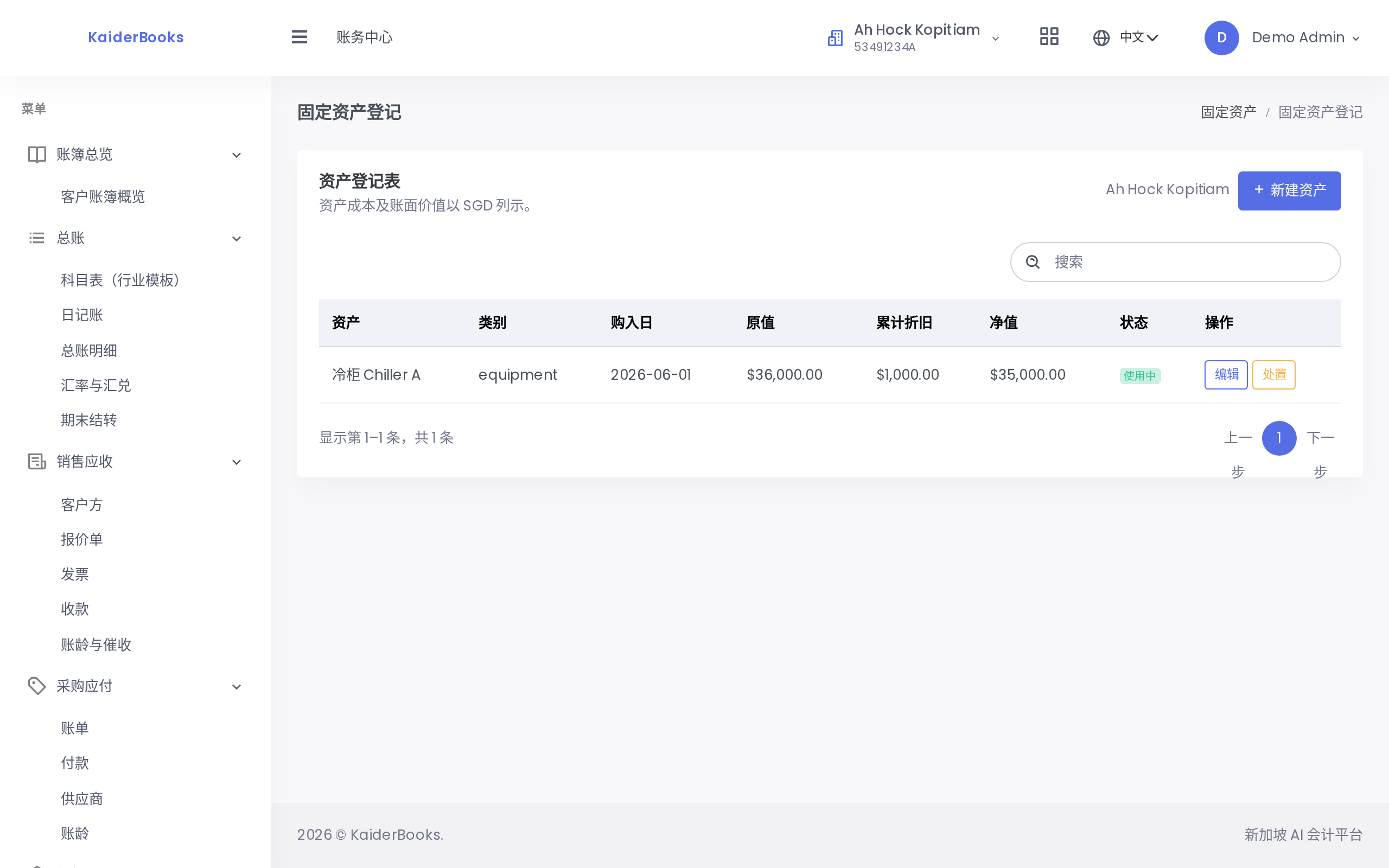Sort by the 购入日 column header
Viewport: 1389px width, 868px height.
point(632,323)
